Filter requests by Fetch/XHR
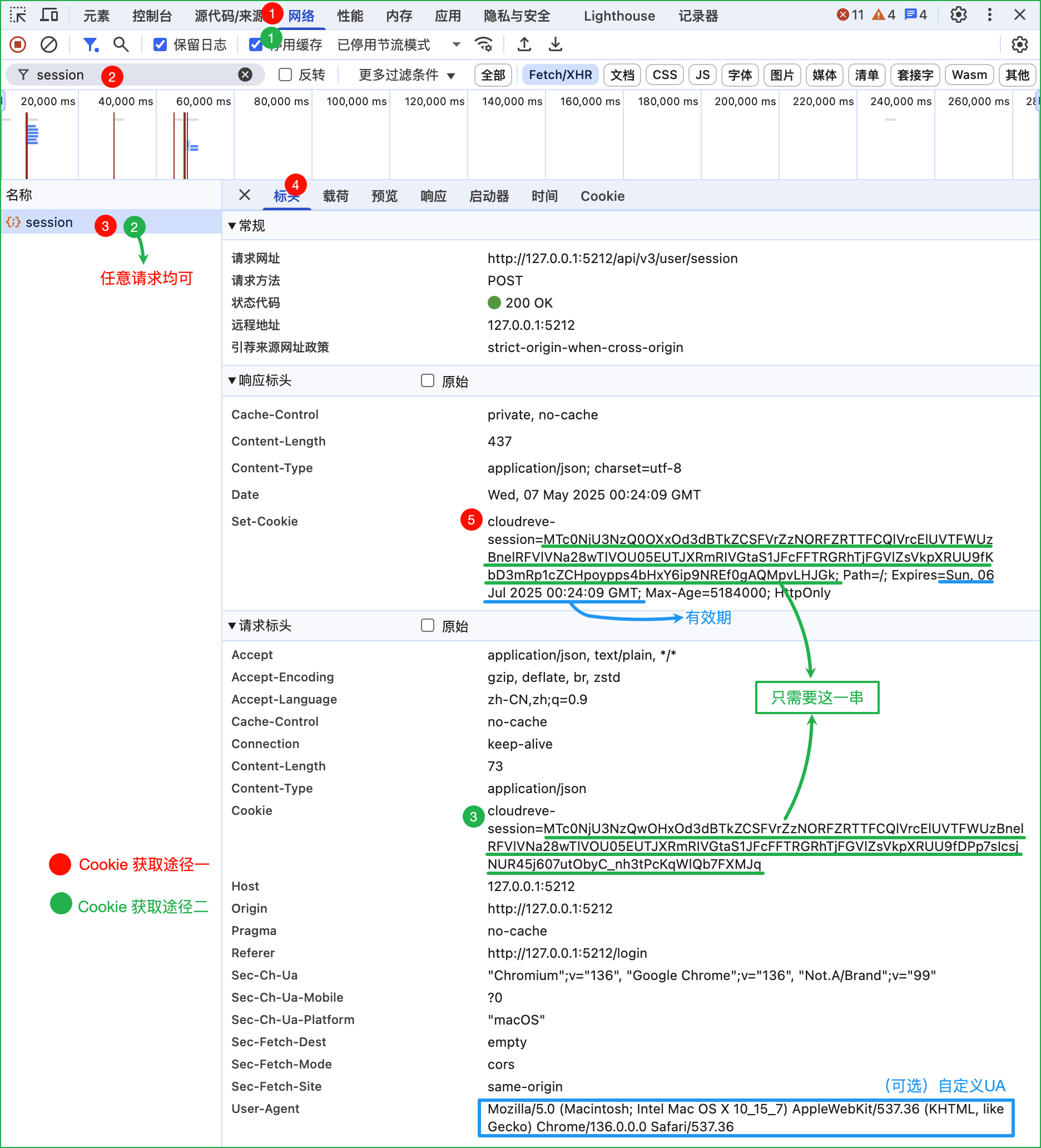Viewport: 1041px width, 1148px height. click(560, 75)
